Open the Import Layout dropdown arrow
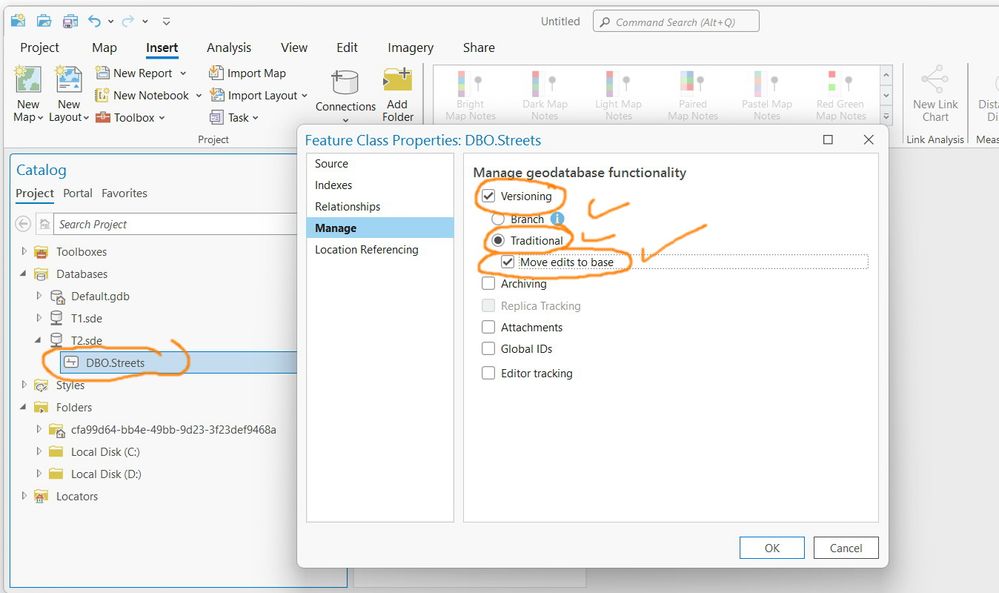This screenshot has width=999, height=593. (x=305, y=96)
